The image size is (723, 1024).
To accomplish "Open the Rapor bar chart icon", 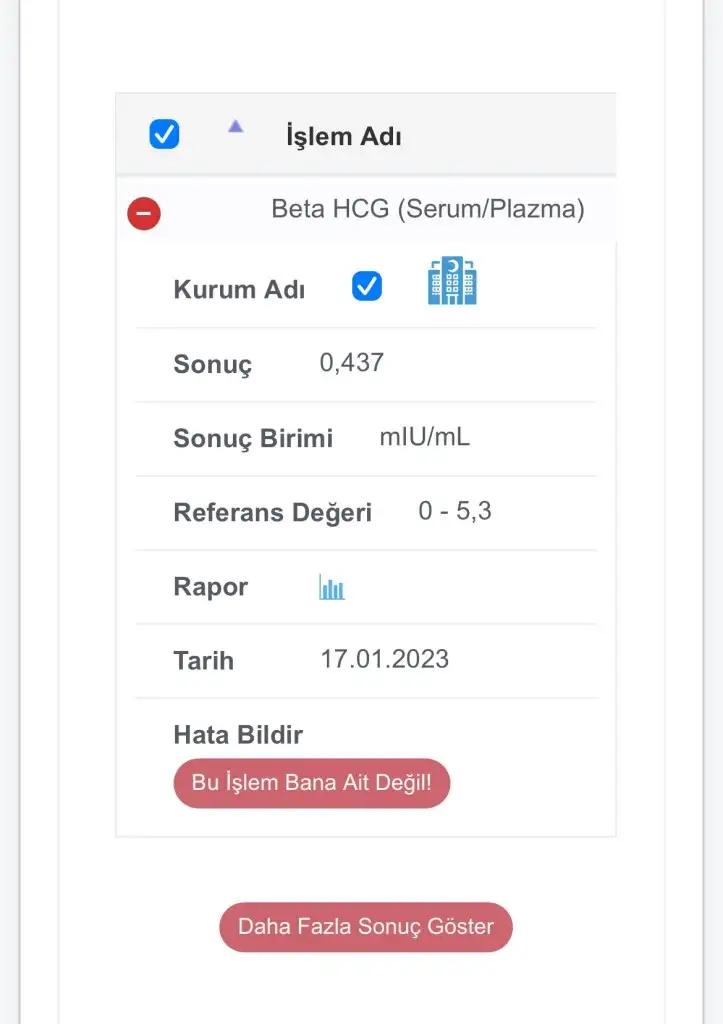I will click(x=332, y=587).
